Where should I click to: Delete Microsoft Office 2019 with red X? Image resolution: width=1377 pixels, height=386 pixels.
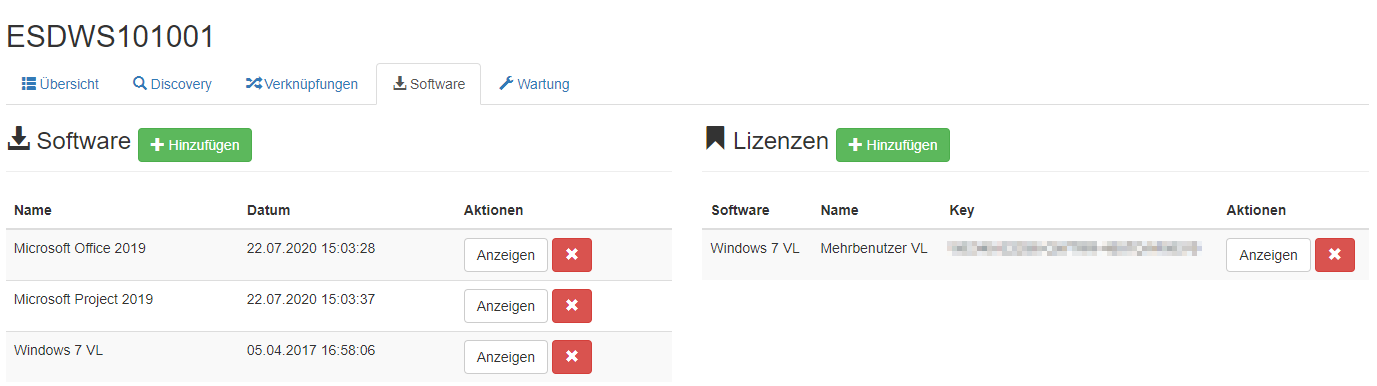572,255
